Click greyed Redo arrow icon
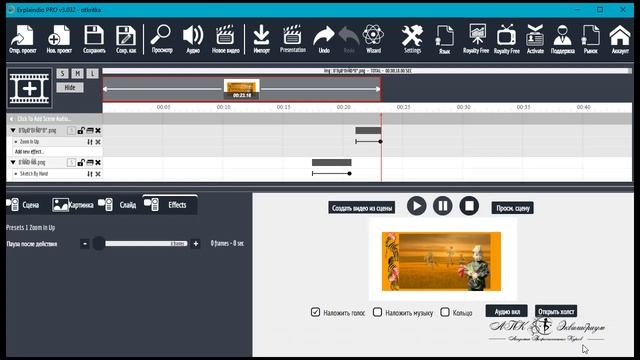This screenshot has width=640, height=360. 349,39
